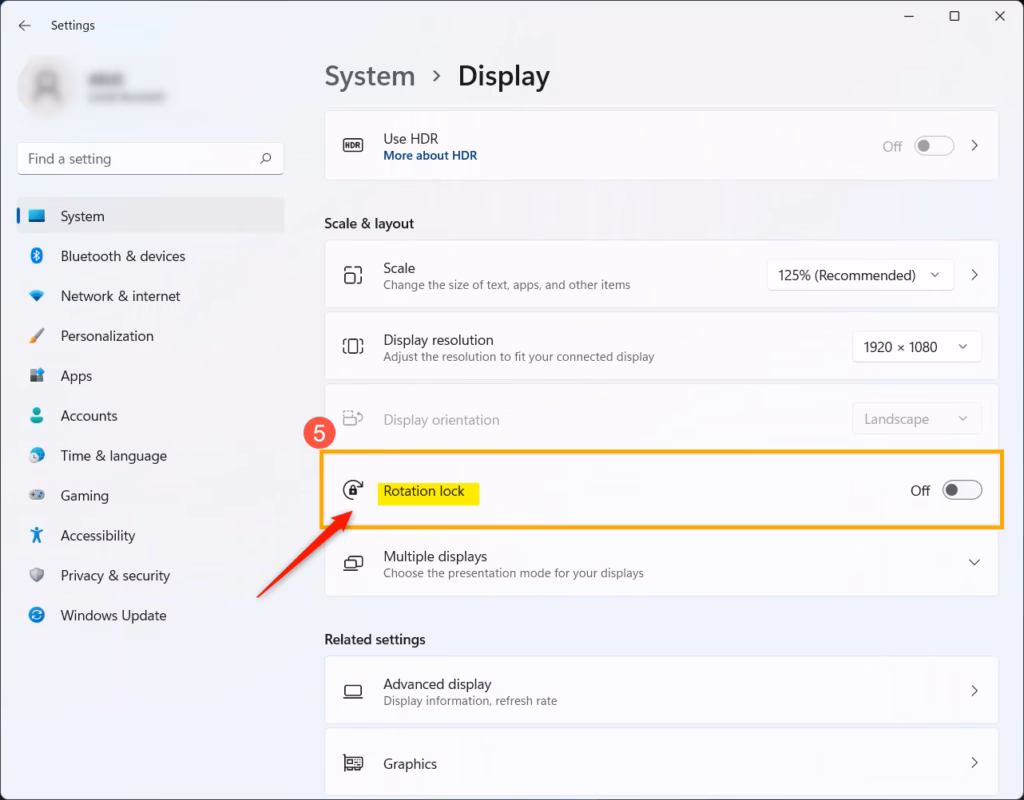
Task: Enable the Rotation lock switch
Action: tap(962, 490)
